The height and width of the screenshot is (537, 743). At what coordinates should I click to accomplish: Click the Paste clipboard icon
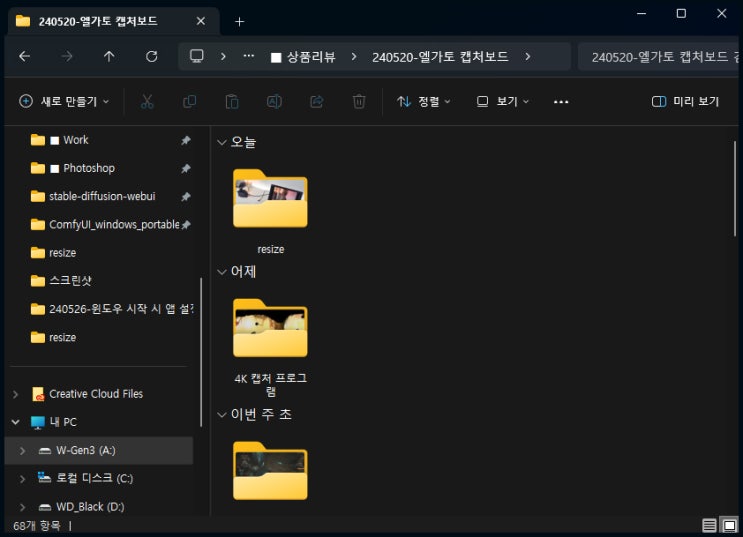click(232, 101)
